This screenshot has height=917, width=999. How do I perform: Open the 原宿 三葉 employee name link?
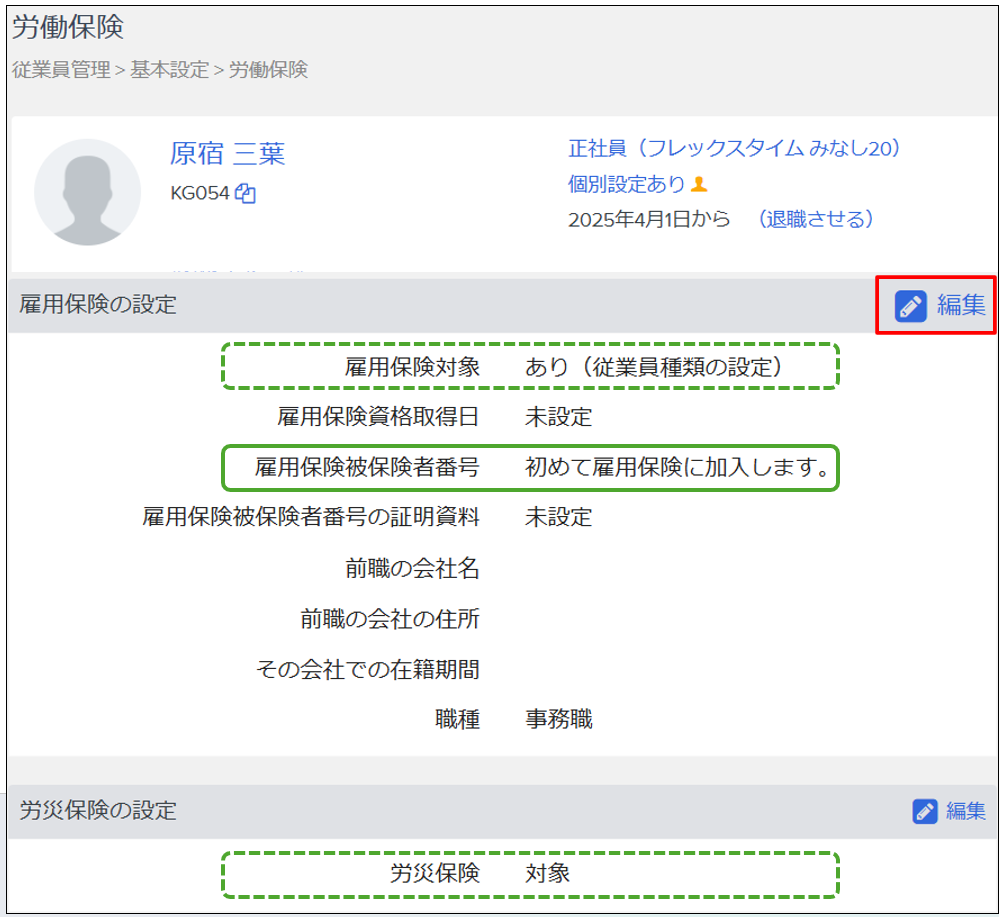click(x=227, y=154)
